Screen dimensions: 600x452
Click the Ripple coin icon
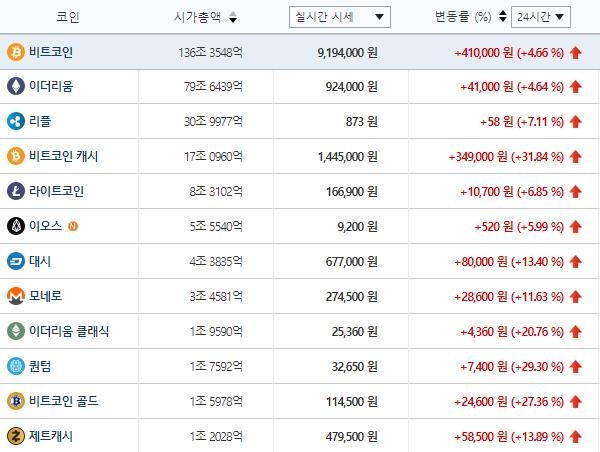pos(16,121)
